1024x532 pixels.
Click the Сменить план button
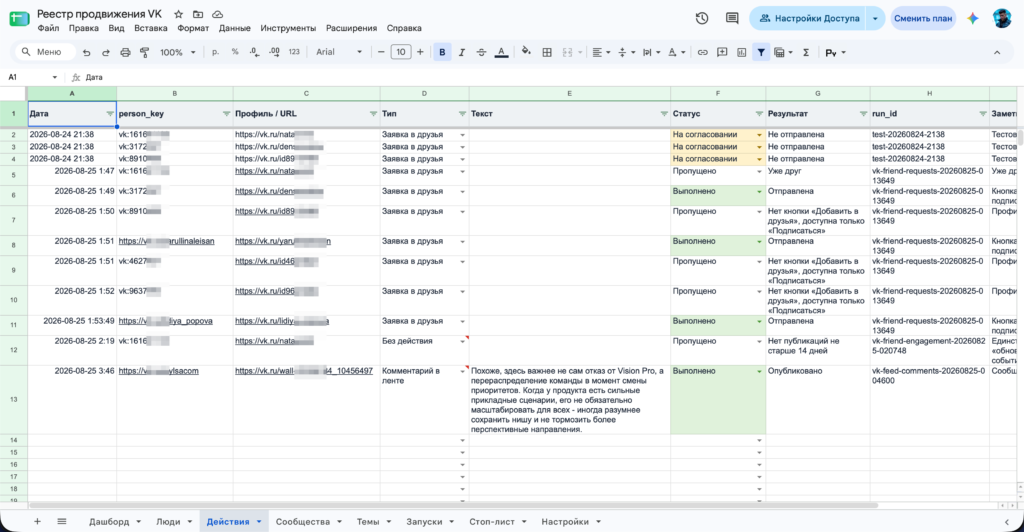pyautogui.click(x=923, y=18)
